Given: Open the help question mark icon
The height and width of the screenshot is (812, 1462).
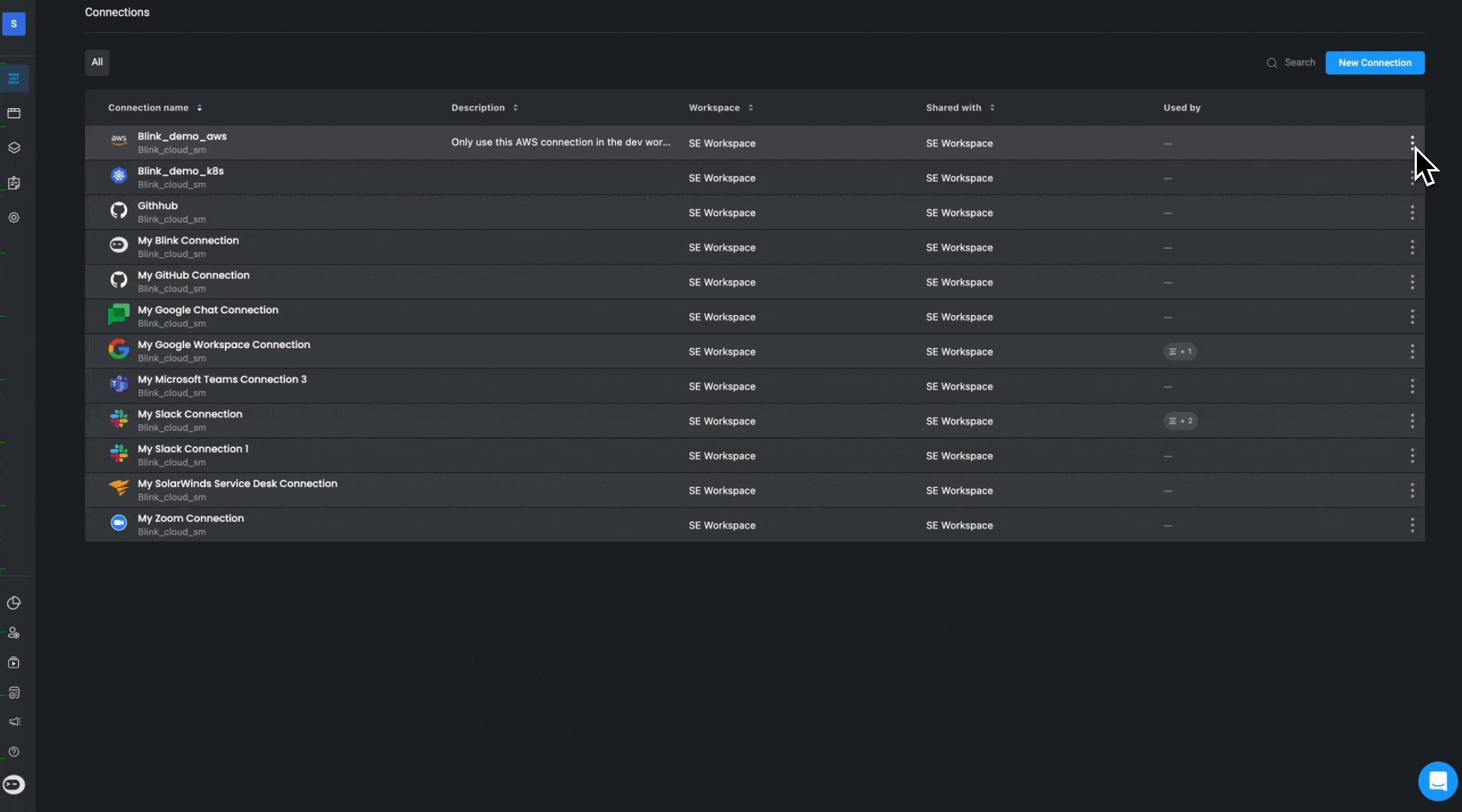Looking at the screenshot, I should [14, 752].
